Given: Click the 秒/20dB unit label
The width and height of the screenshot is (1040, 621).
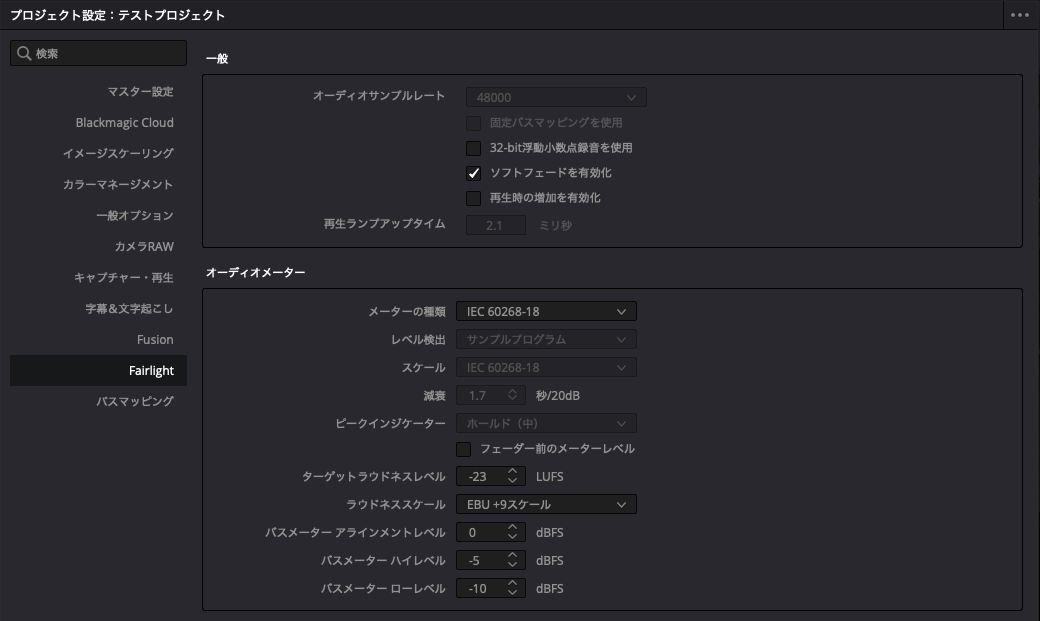Looking at the screenshot, I should [x=558, y=395].
